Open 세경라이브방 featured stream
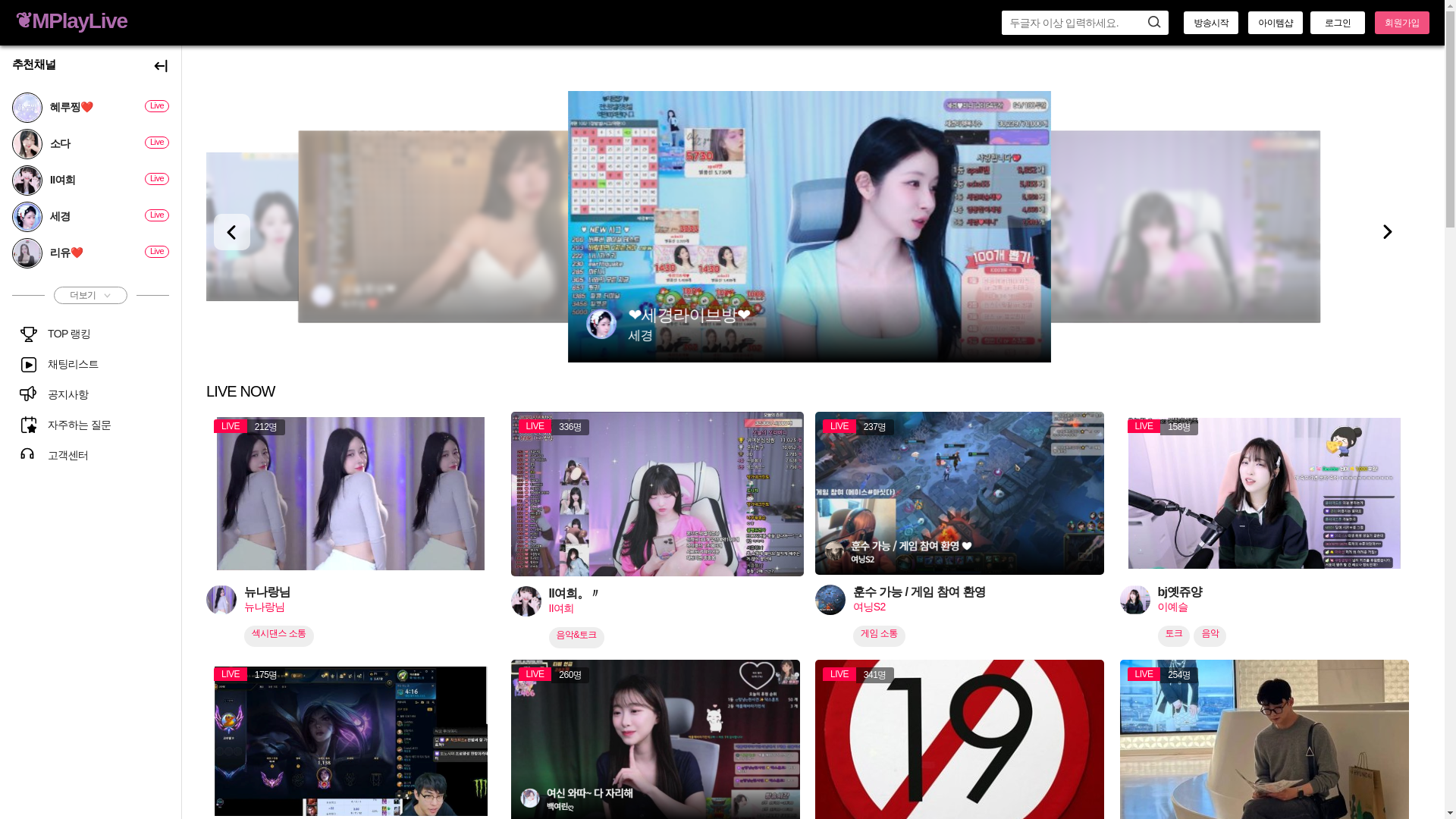Screen dimensions: 1456x819 pos(809,227)
